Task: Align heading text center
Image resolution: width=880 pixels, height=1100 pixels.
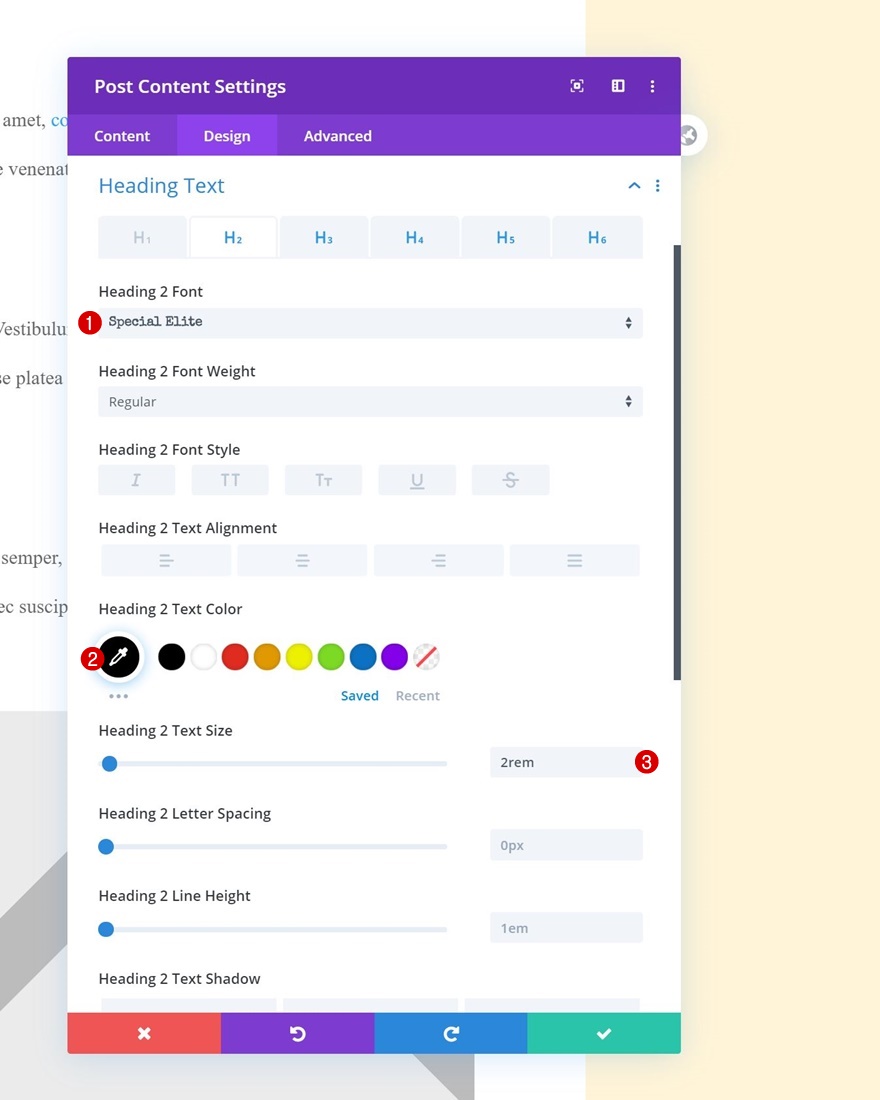Action: point(302,561)
